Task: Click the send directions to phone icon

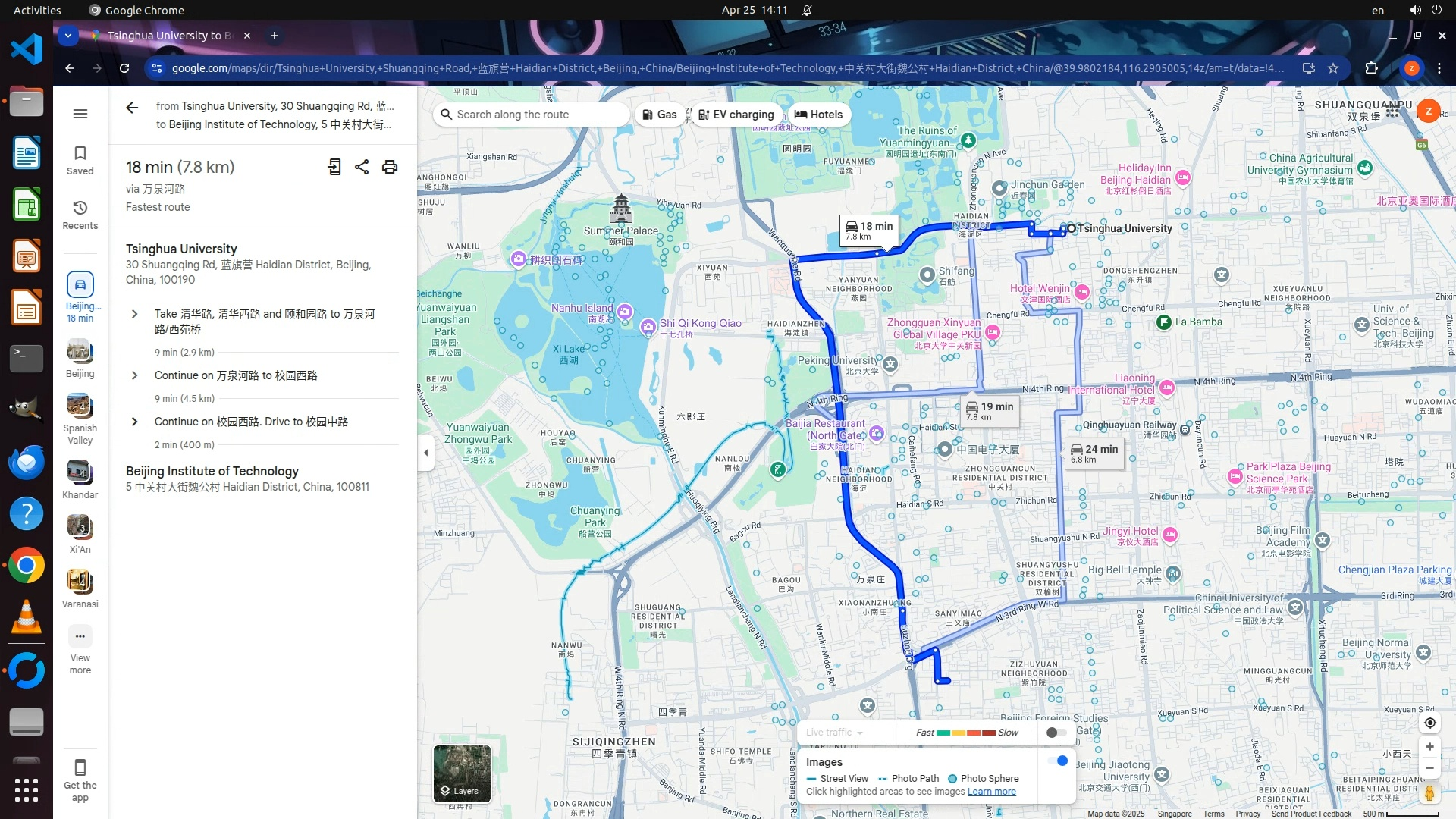Action: click(x=334, y=167)
